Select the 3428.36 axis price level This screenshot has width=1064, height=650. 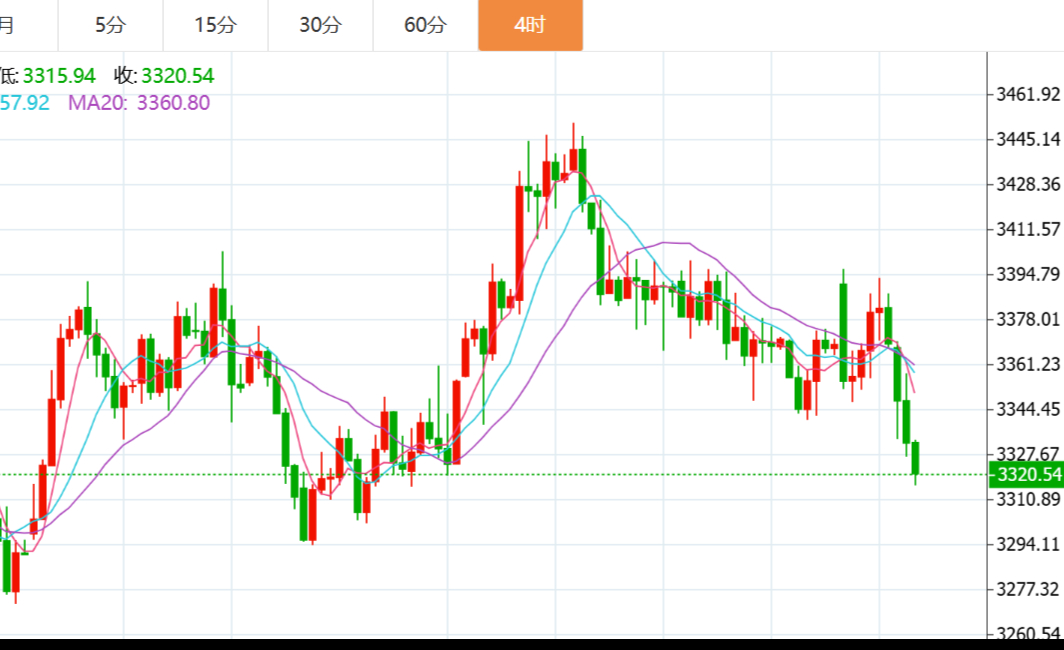coord(1027,184)
